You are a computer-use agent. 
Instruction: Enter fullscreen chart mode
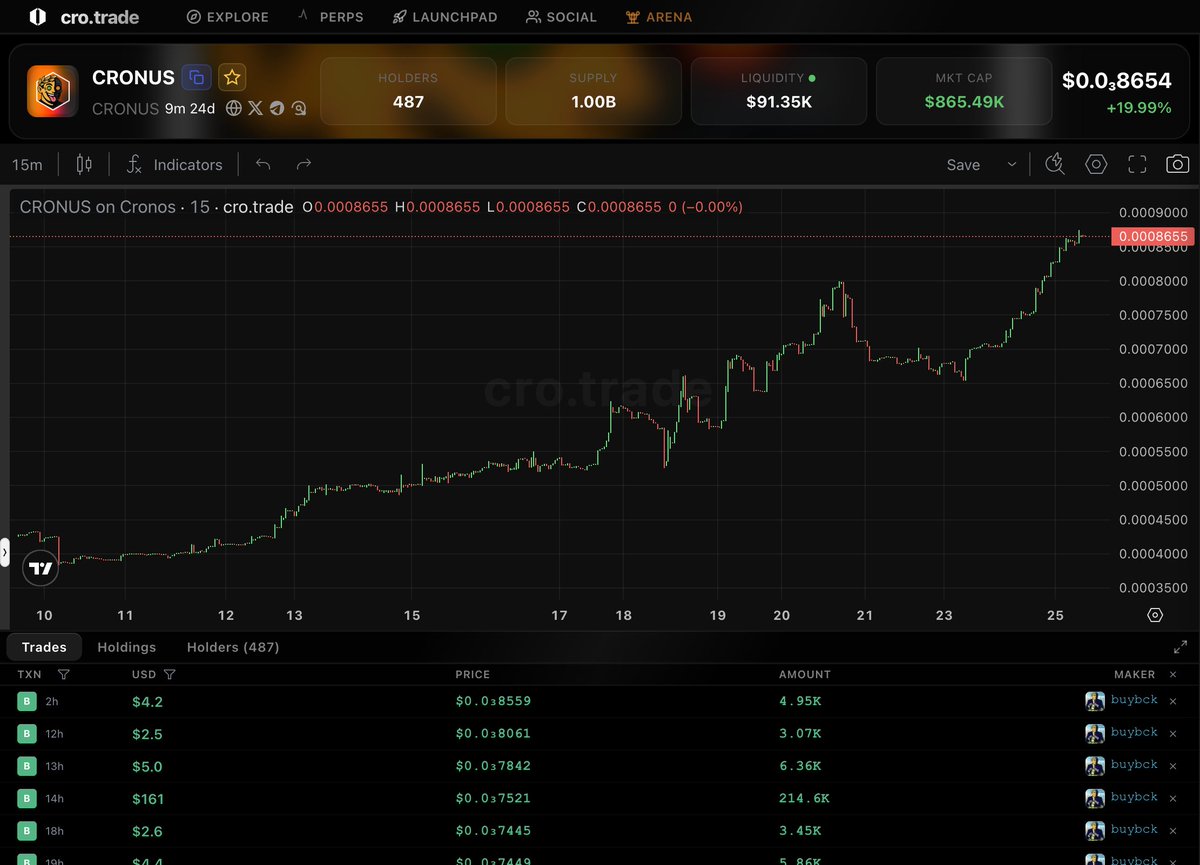pyautogui.click(x=1137, y=165)
